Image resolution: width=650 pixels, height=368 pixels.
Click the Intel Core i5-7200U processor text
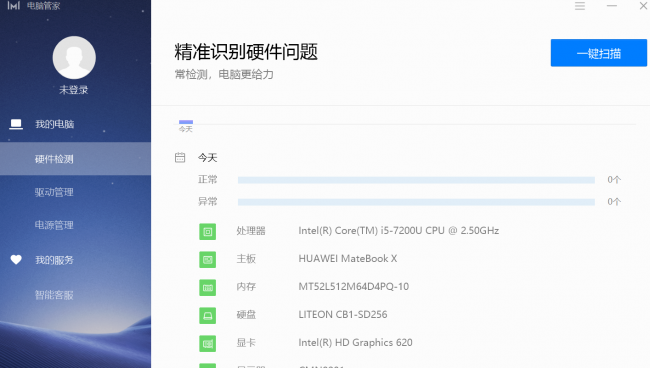pyautogui.click(x=398, y=230)
